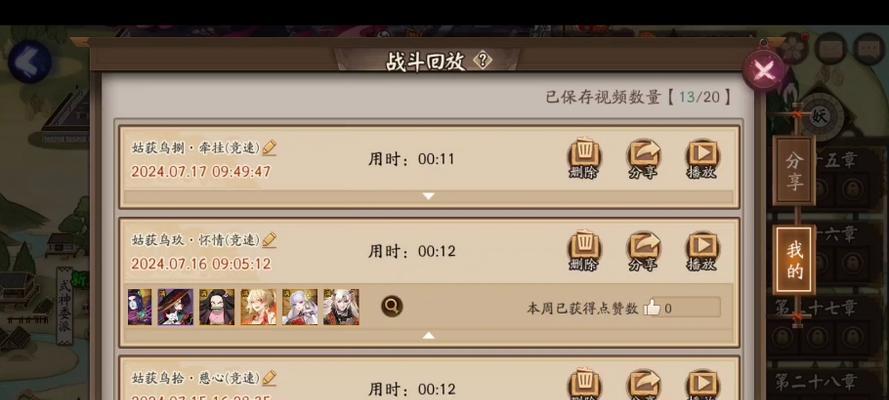The image size is (889, 400).
Task: Collapse the 姑获鸟玖·怀情 replay details
Action: pyautogui.click(x=429, y=335)
